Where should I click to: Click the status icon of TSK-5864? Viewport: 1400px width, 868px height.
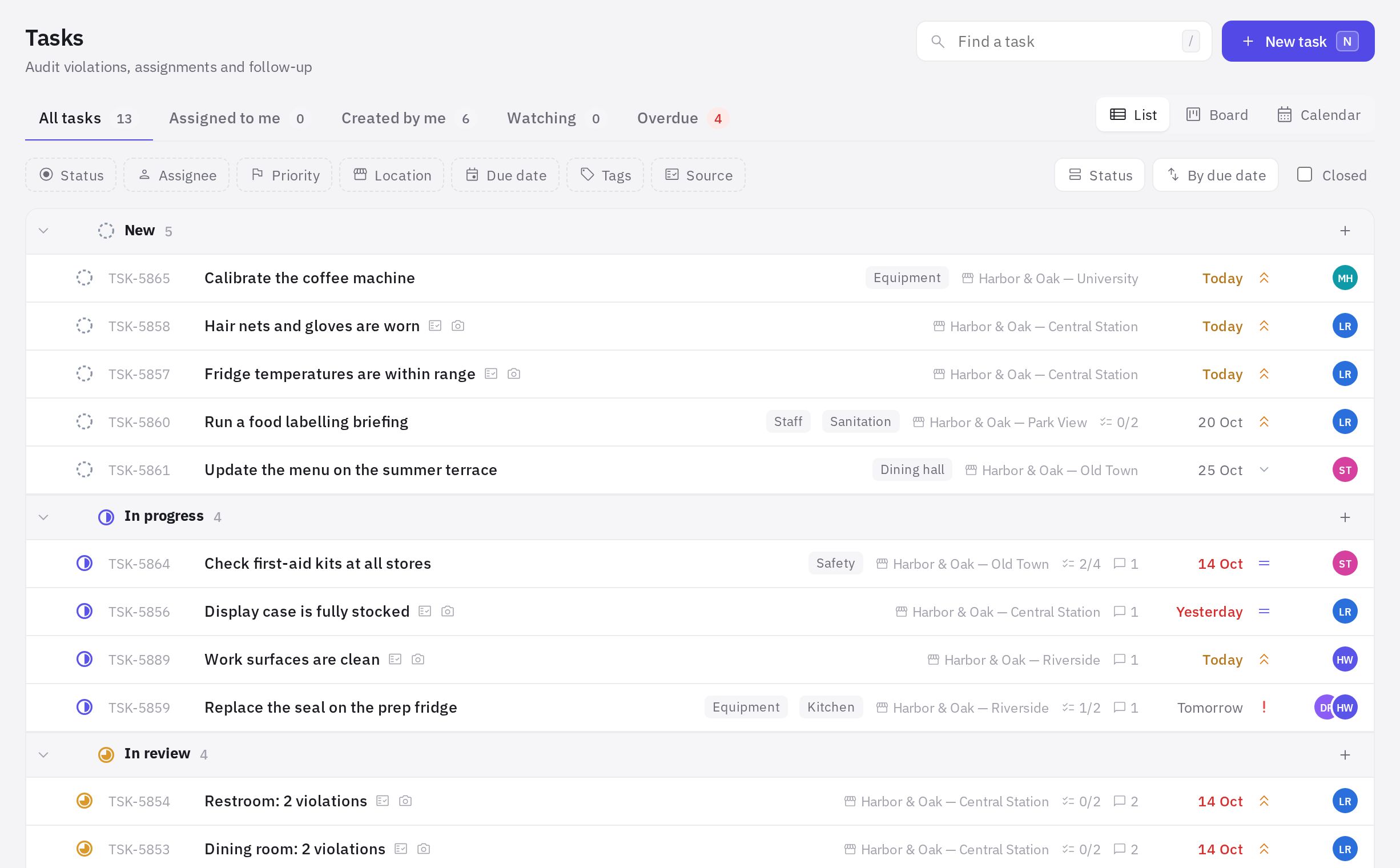(85, 563)
